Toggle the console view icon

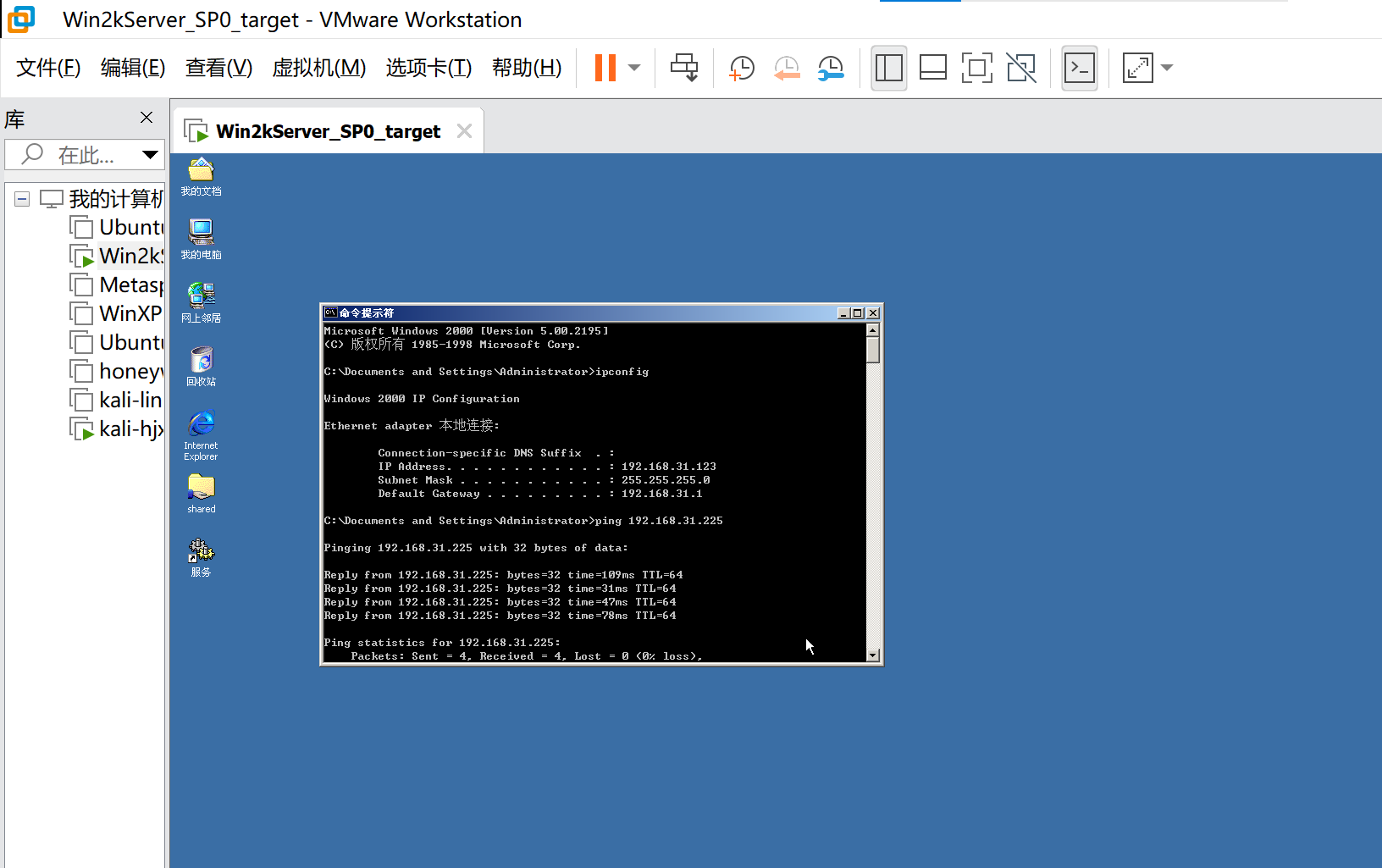(1080, 68)
